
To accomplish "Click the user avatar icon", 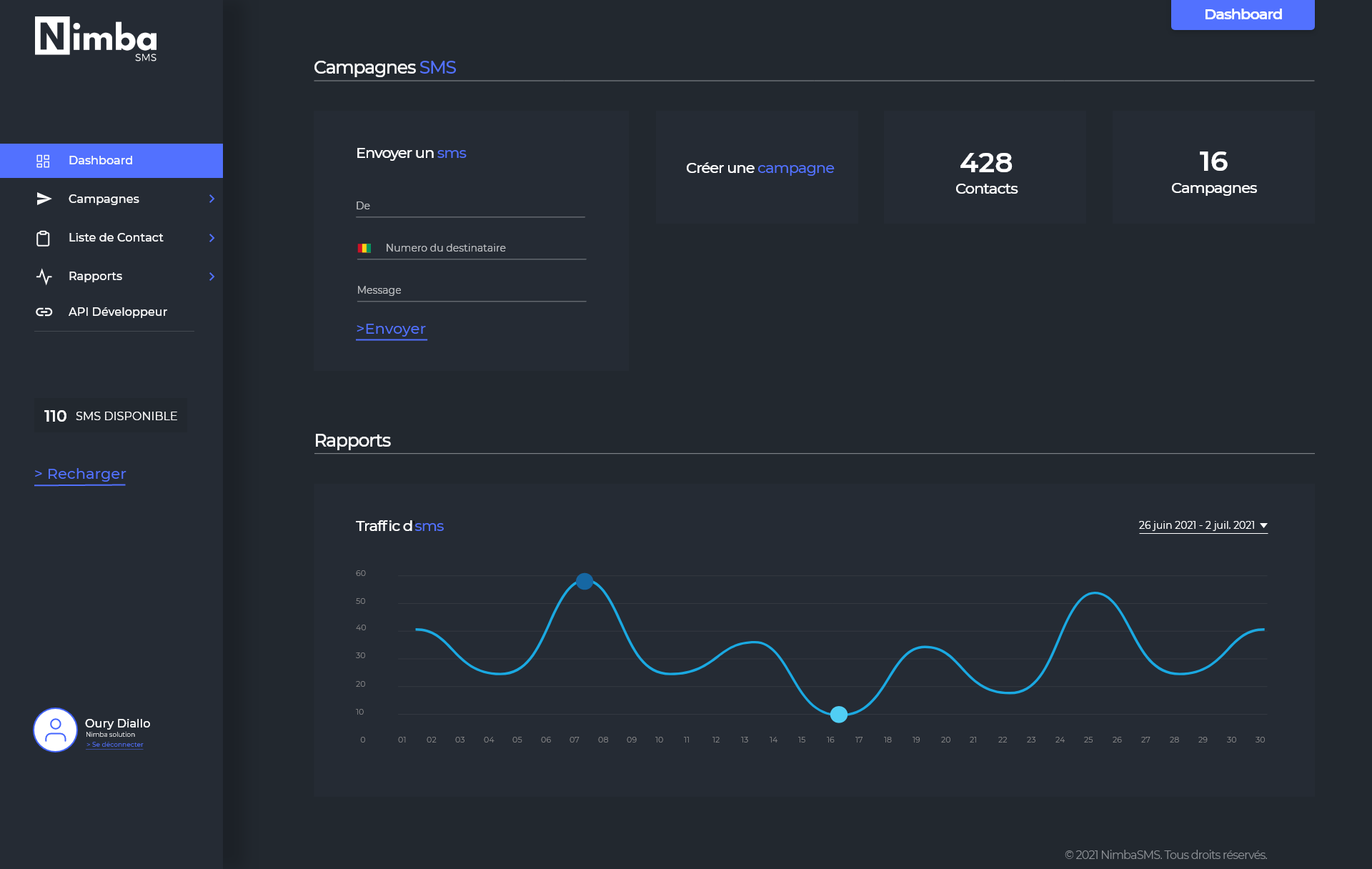I will pos(55,730).
